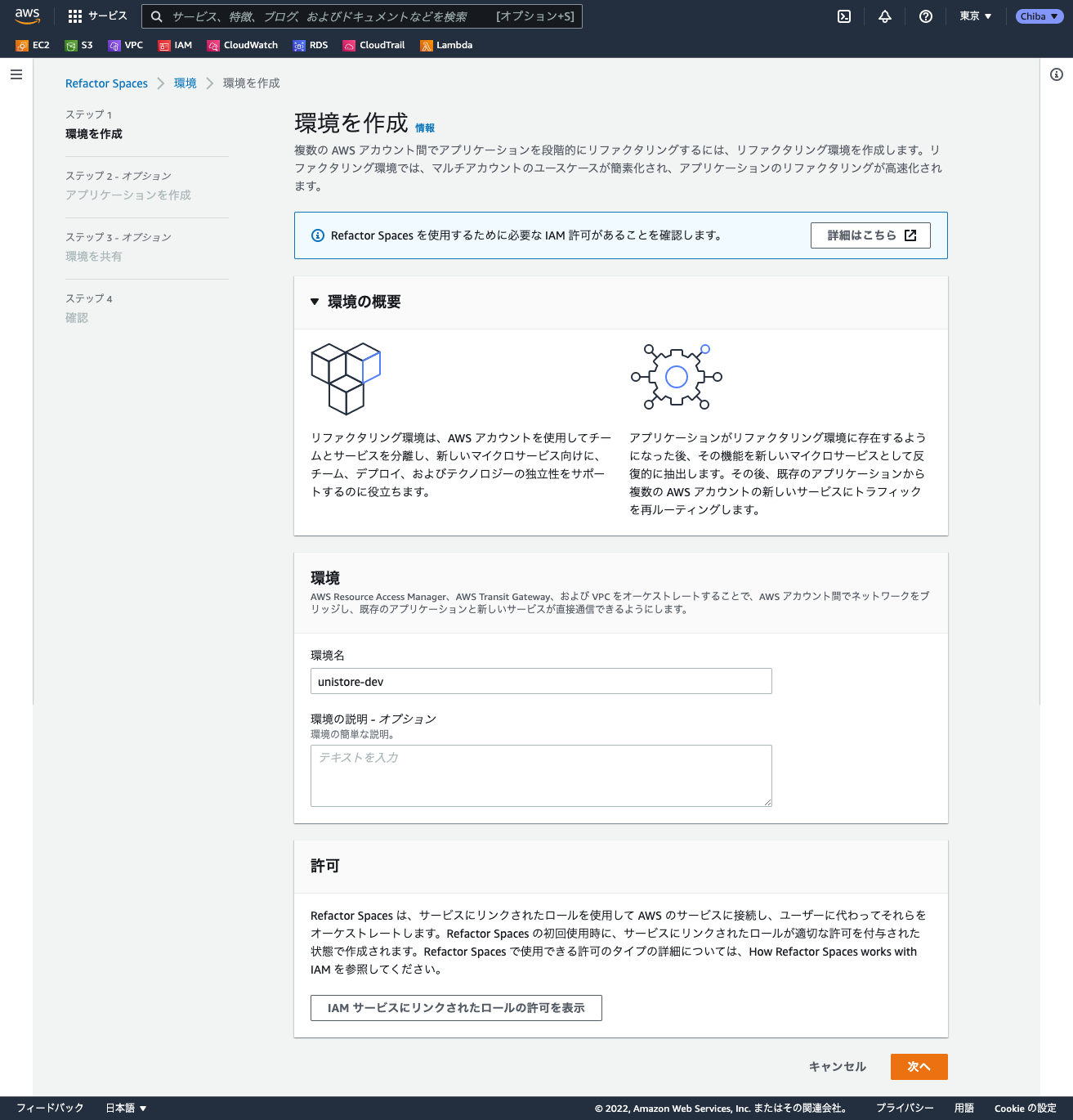This screenshot has height=1120, width=1073.
Task: Click the 許可 section heading
Action: tap(325, 866)
